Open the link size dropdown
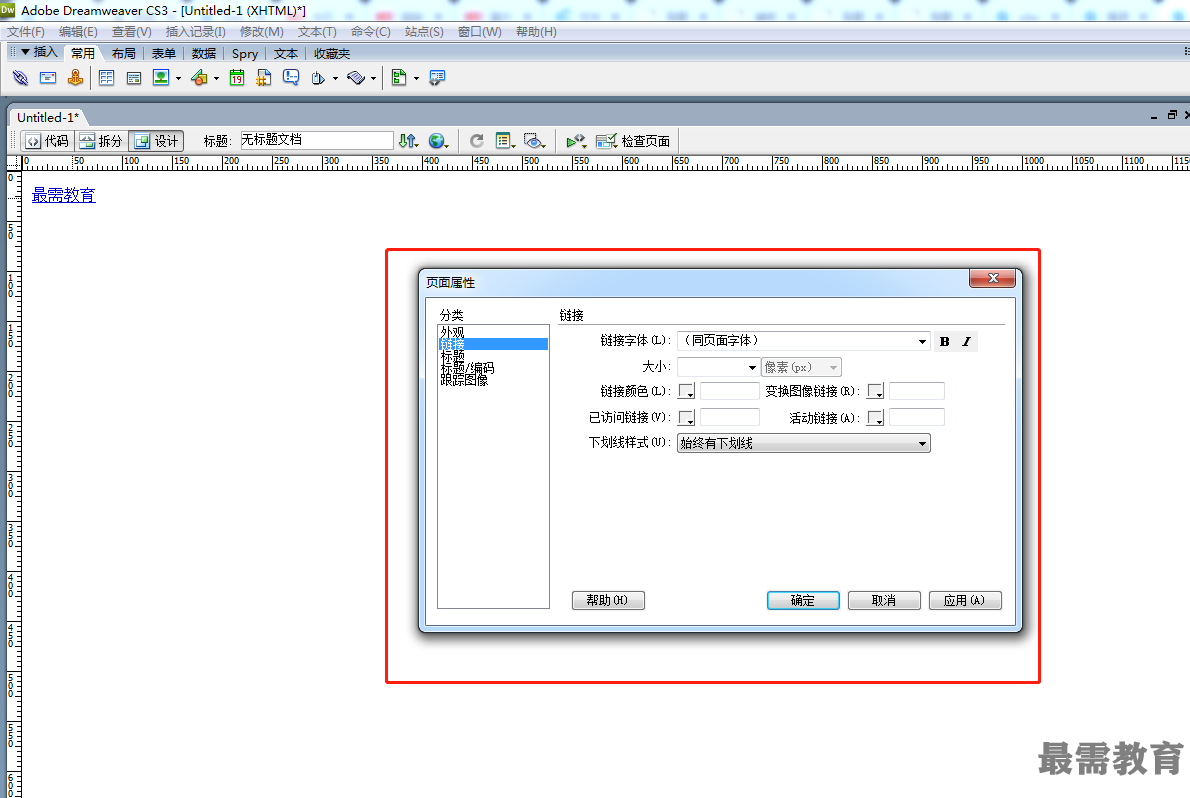Viewport: 1190px width, 798px height. (x=751, y=367)
